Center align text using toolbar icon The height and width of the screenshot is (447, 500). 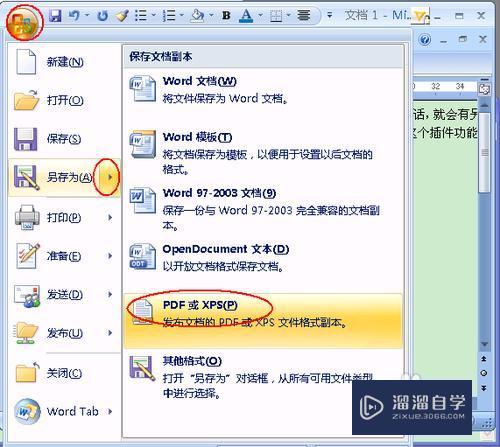[304, 15]
